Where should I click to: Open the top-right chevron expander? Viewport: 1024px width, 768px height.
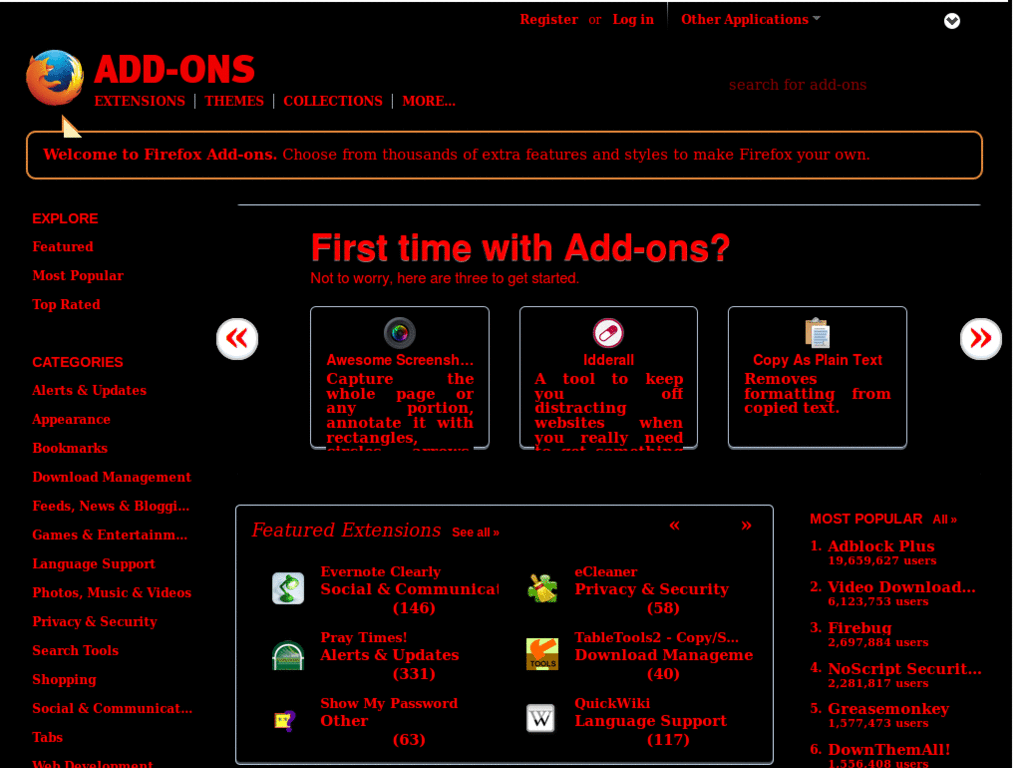pyautogui.click(x=951, y=20)
